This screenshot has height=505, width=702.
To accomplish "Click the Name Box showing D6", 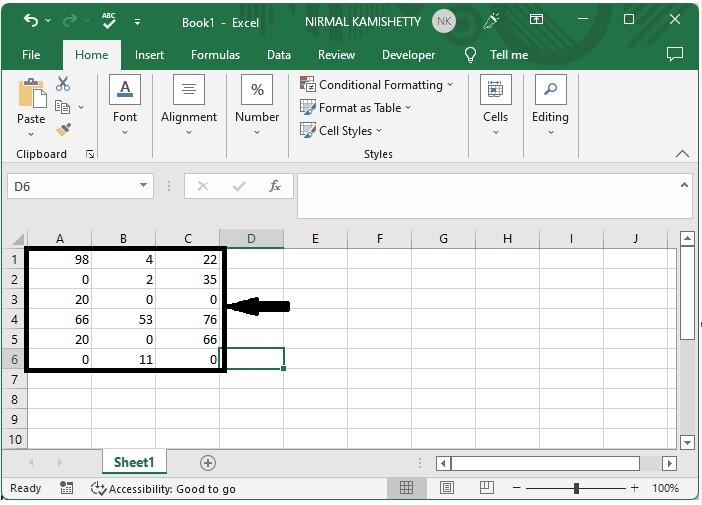I will [72, 186].
